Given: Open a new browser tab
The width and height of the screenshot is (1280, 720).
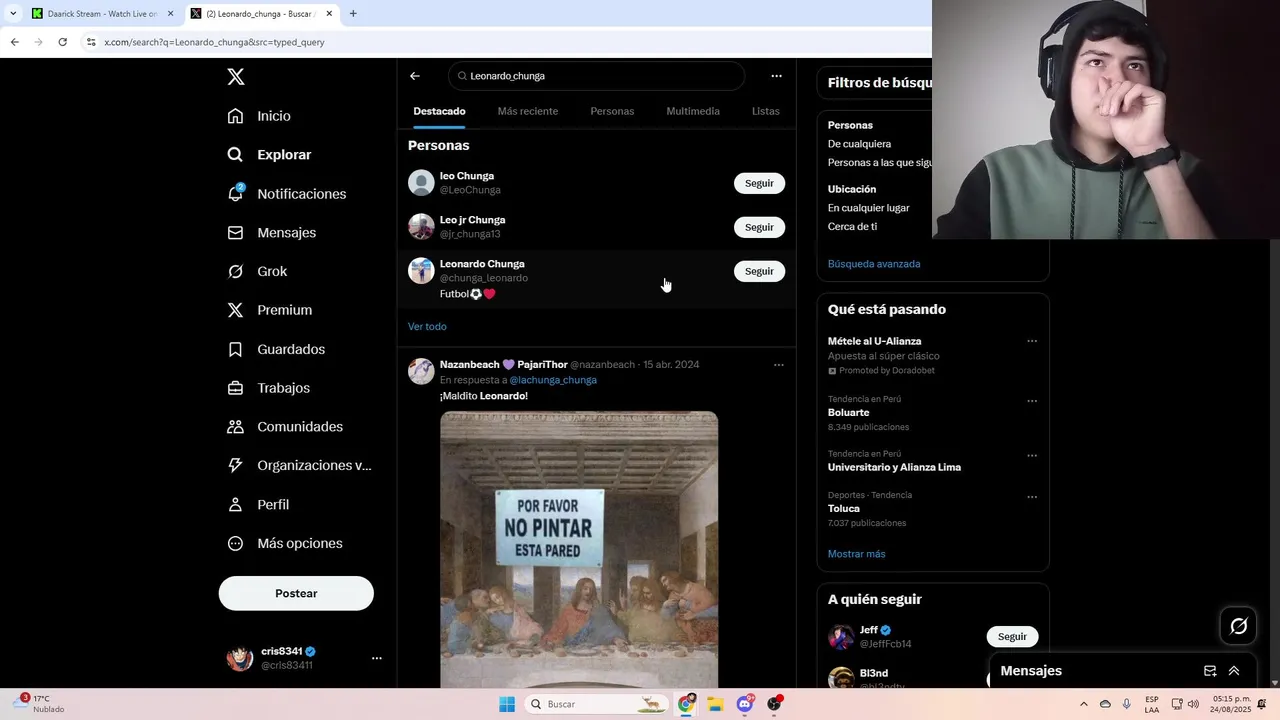Looking at the screenshot, I should (x=353, y=14).
